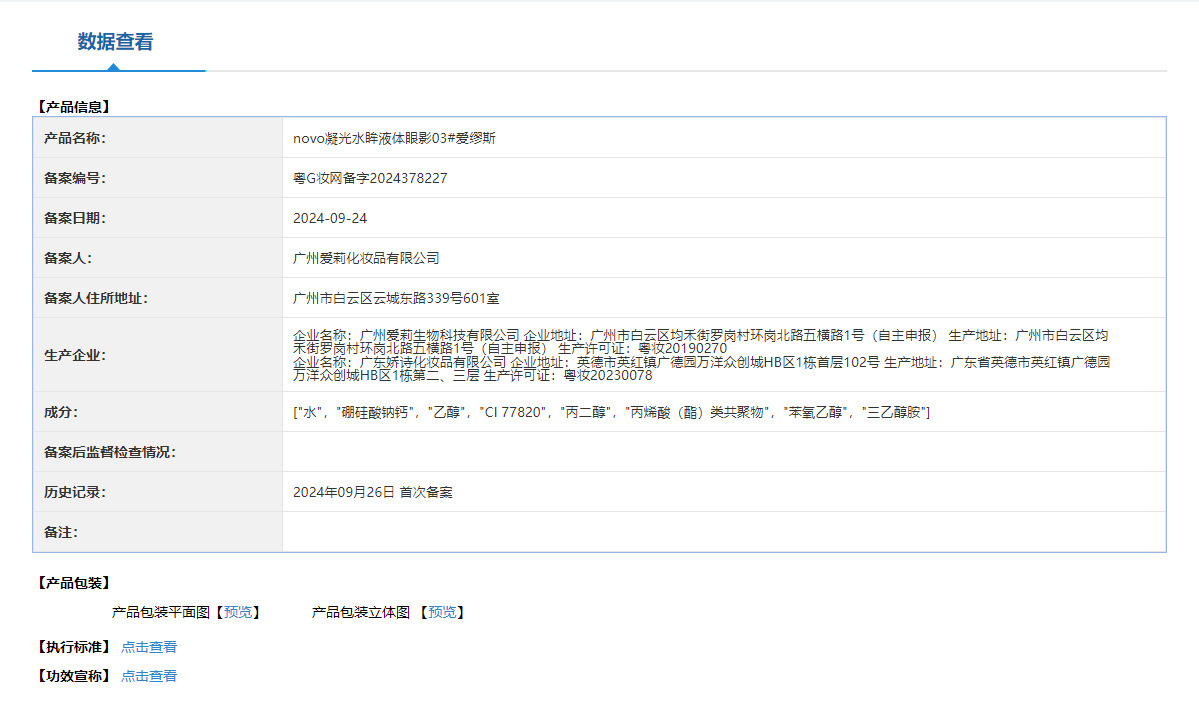Click the 备案人: row label
The width and height of the screenshot is (1199, 715).
(x=68, y=258)
